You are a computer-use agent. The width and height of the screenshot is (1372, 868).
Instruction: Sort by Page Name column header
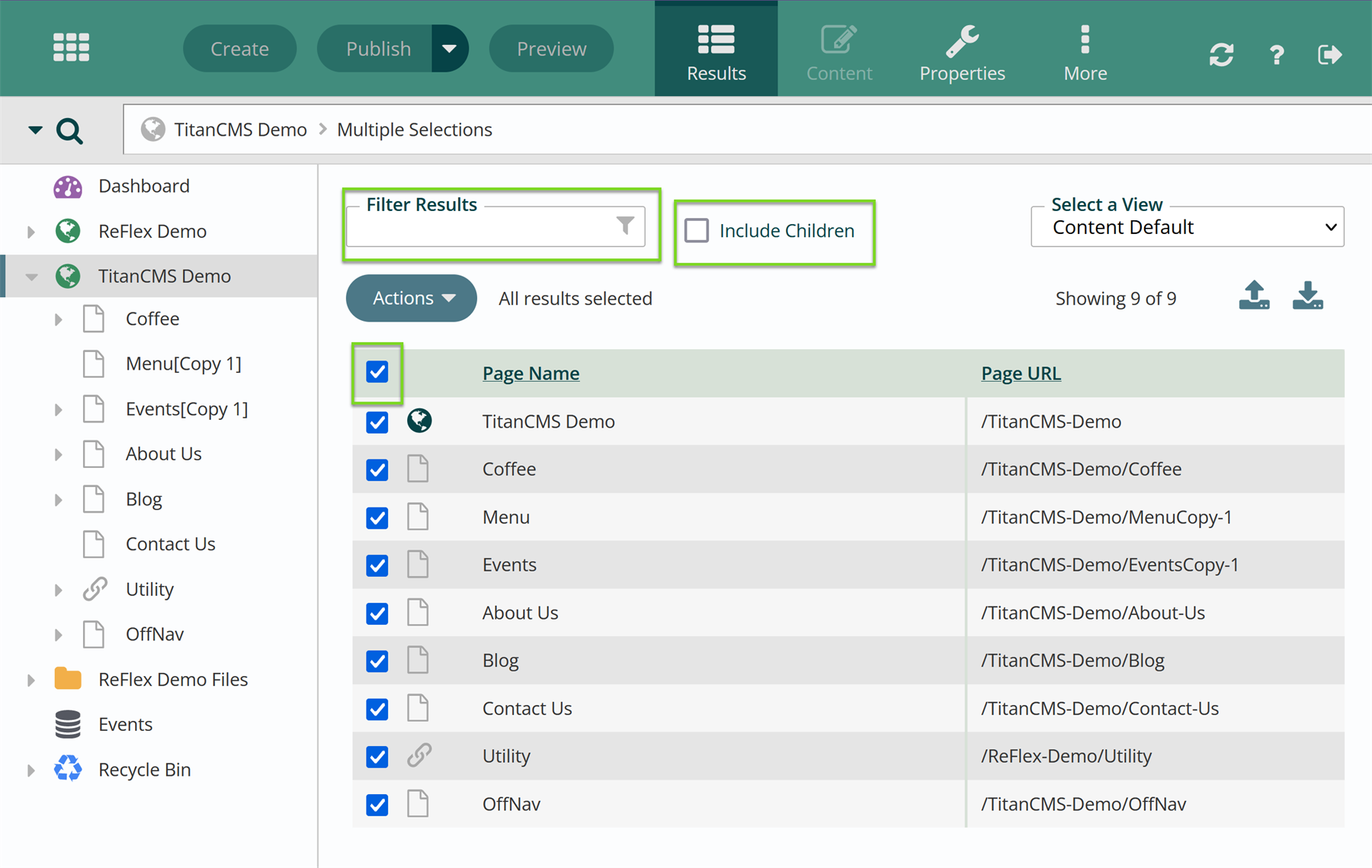531,373
